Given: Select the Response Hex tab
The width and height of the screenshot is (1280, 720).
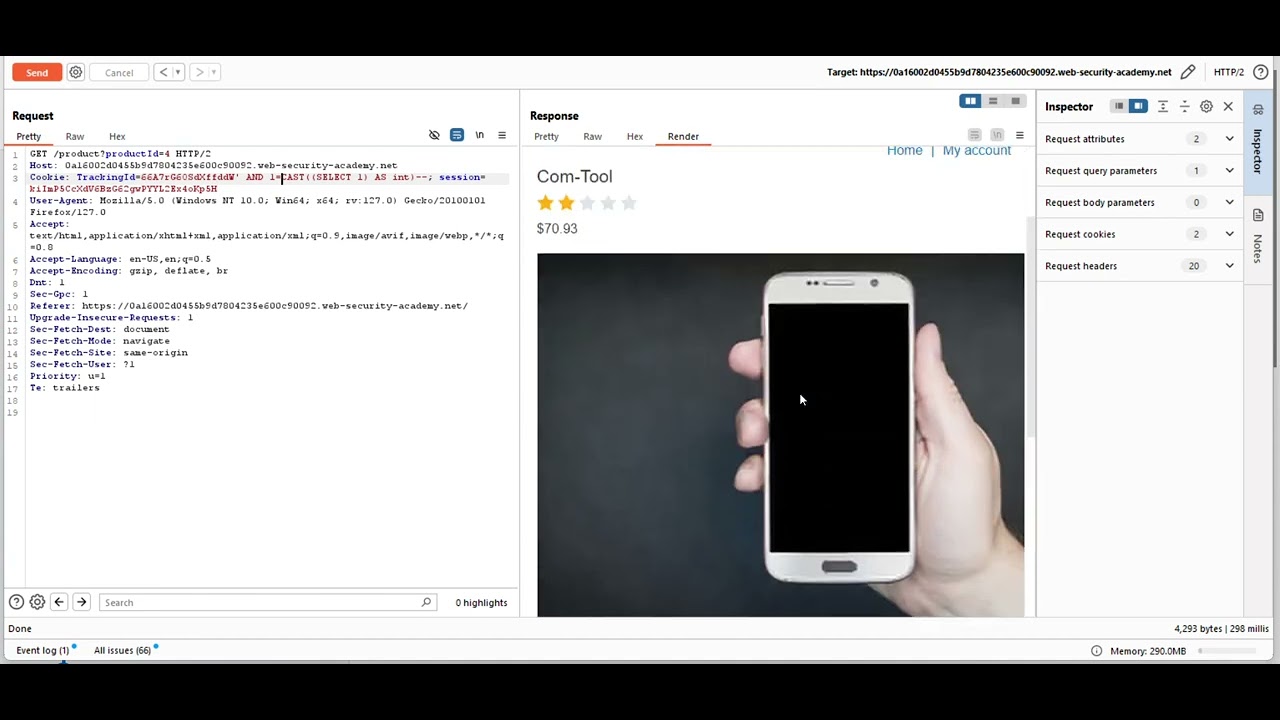Looking at the screenshot, I should pos(635,136).
